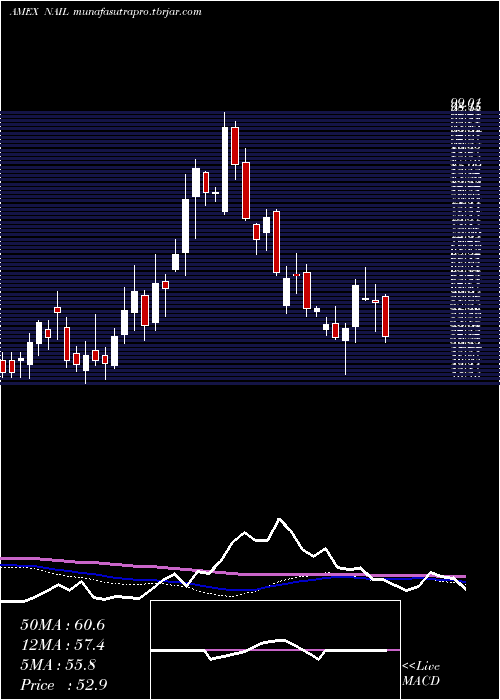The width and height of the screenshot is (500, 700).
Task: Click the 'Price : 52.9' value
Action: pos(64,685)
